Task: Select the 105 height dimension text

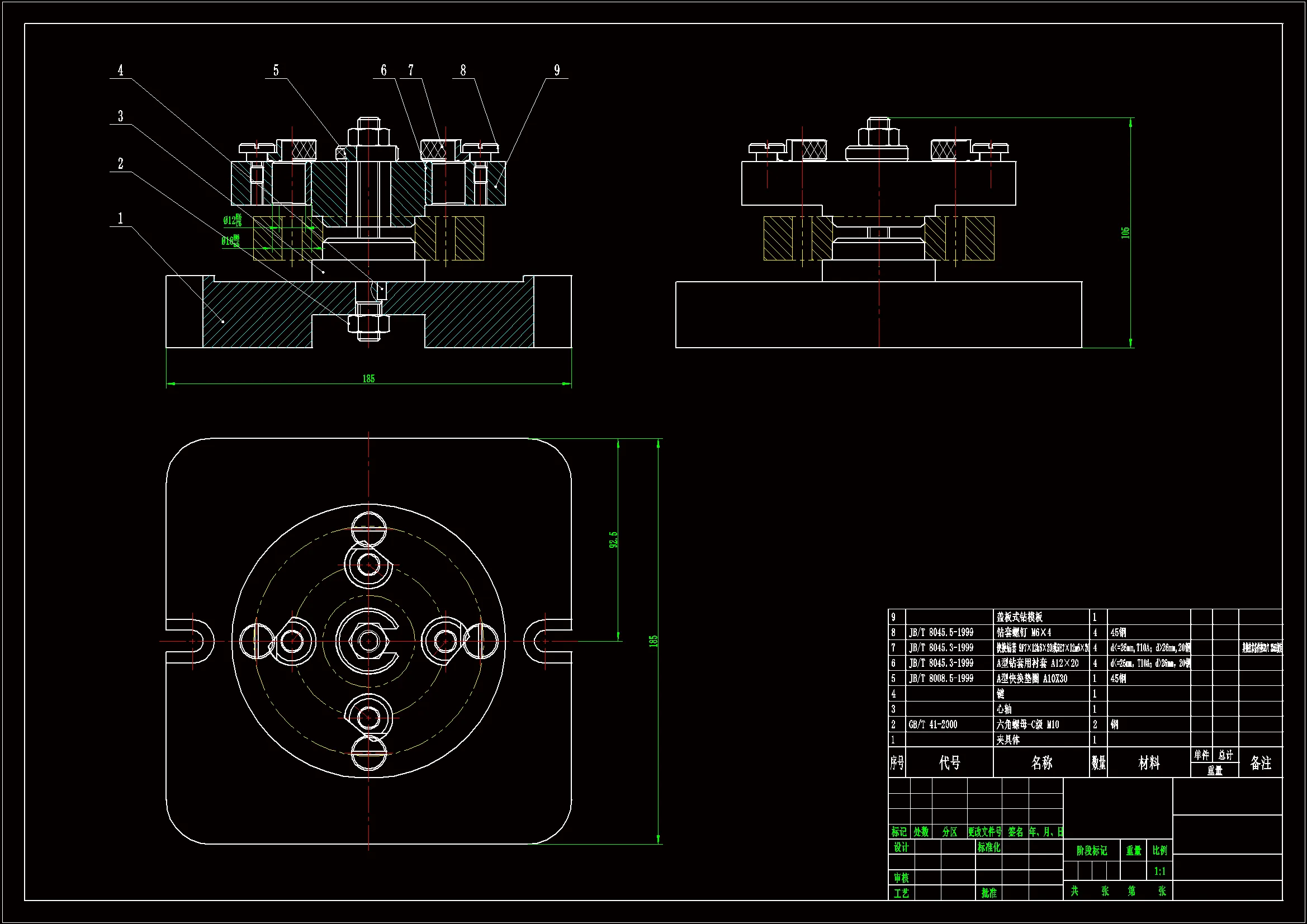Action: point(1125,233)
